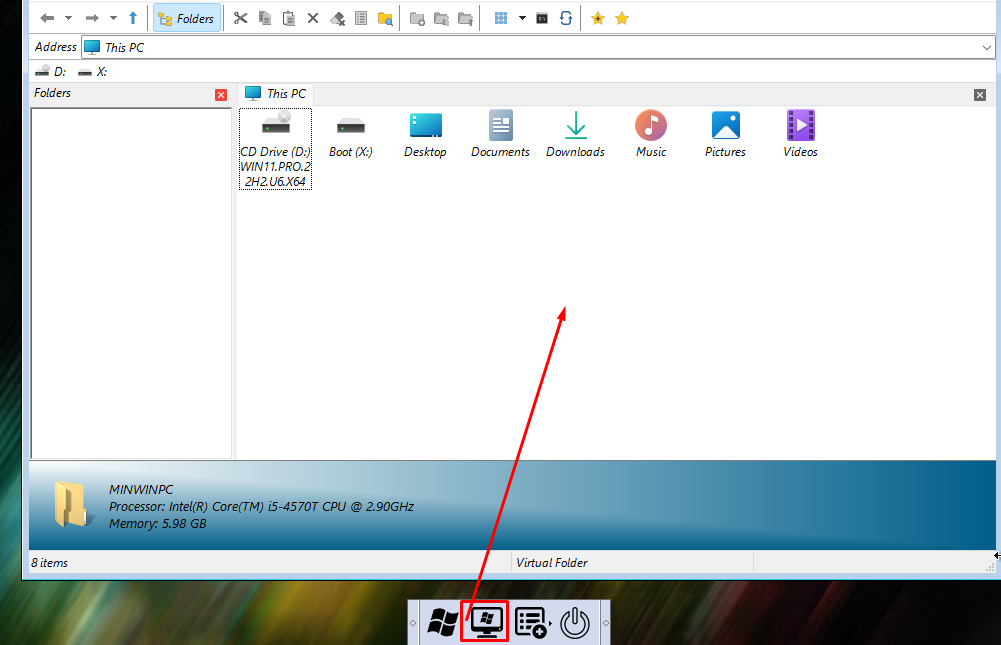Screen dimensions: 1001x645
Task: Click the power button icon in dock
Action: [x=575, y=623]
